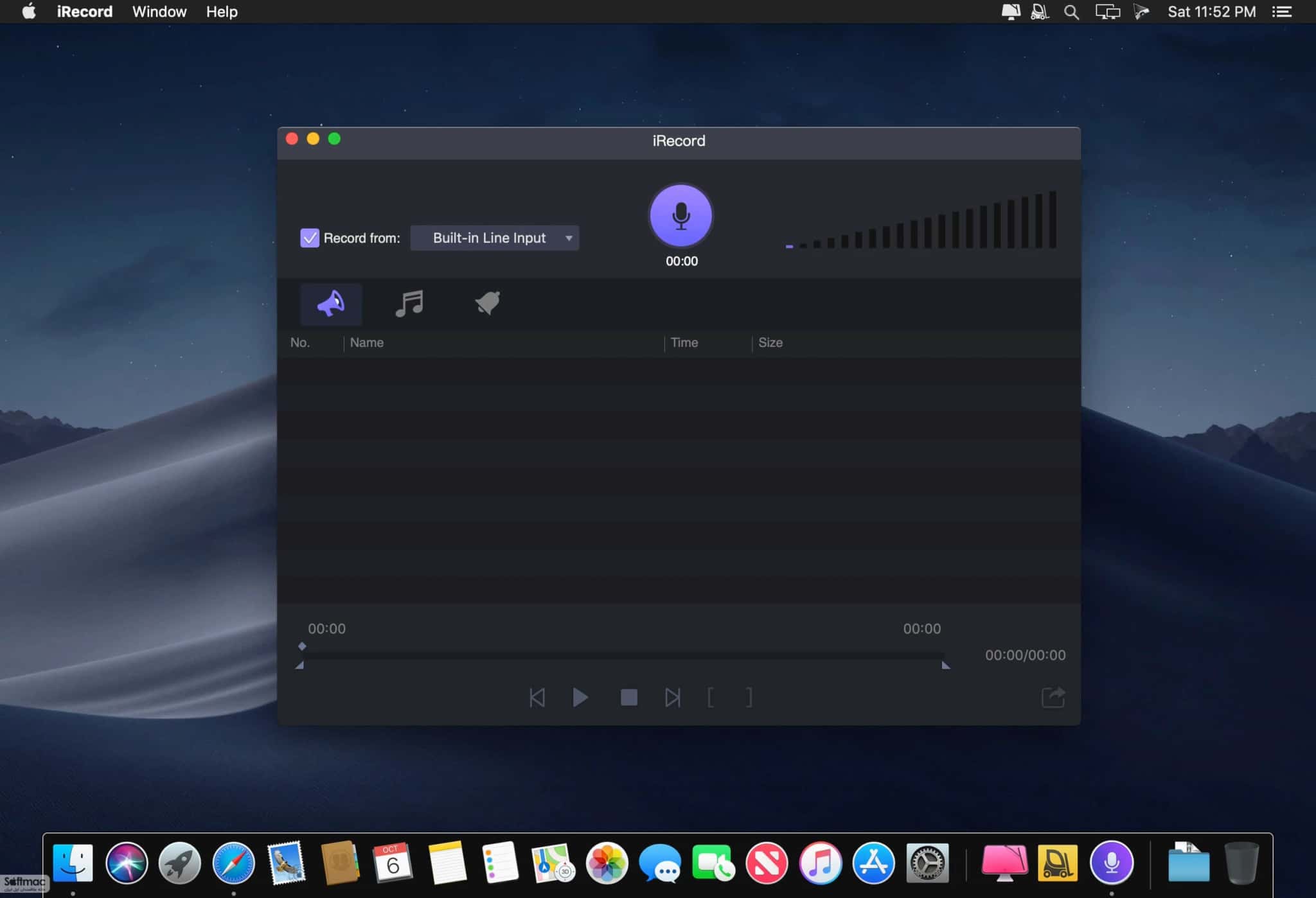Open News in the Dock
Image resolution: width=1316 pixels, height=898 pixels.
point(767,863)
